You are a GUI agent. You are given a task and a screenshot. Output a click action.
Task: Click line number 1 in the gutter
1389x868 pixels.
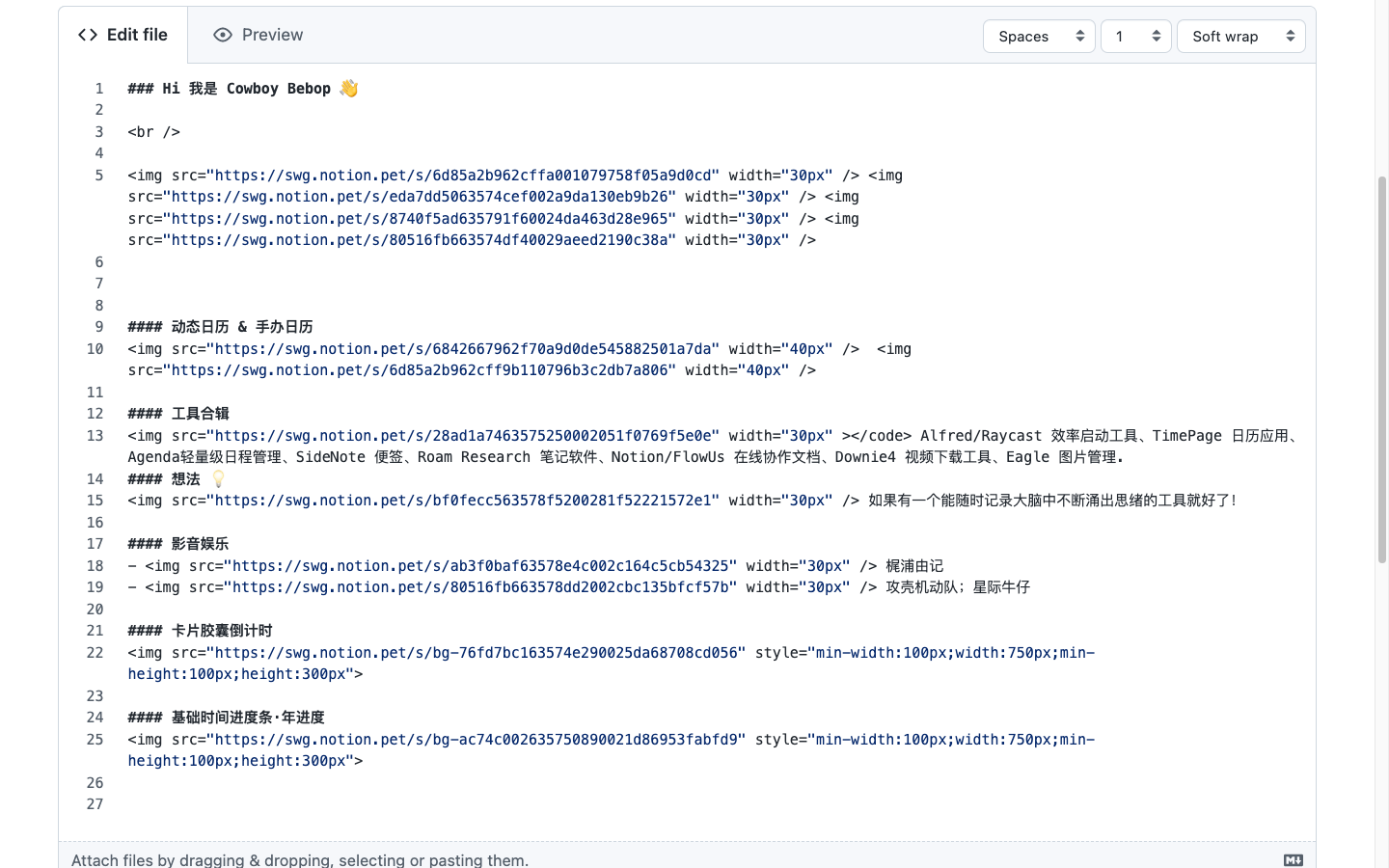[98, 88]
